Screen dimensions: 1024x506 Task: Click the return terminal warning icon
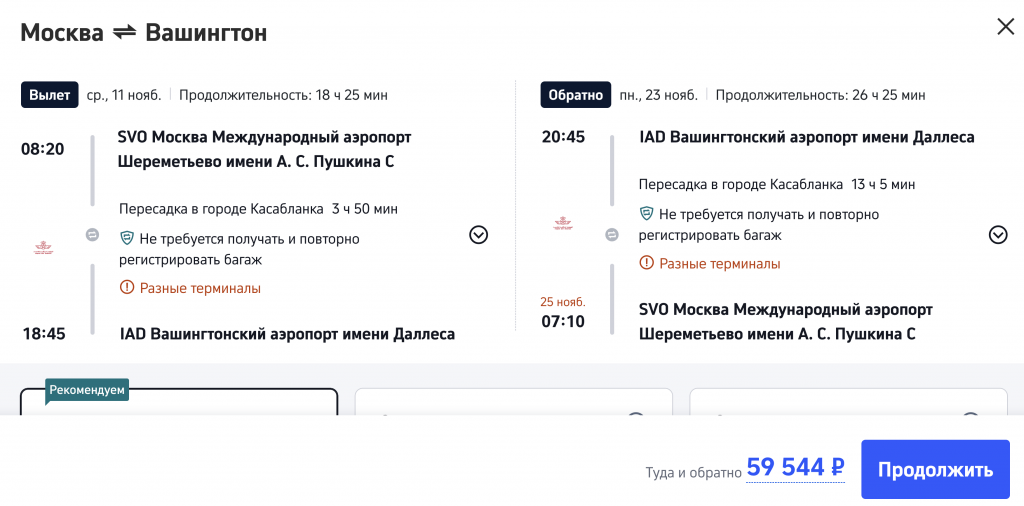[x=647, y=264]
